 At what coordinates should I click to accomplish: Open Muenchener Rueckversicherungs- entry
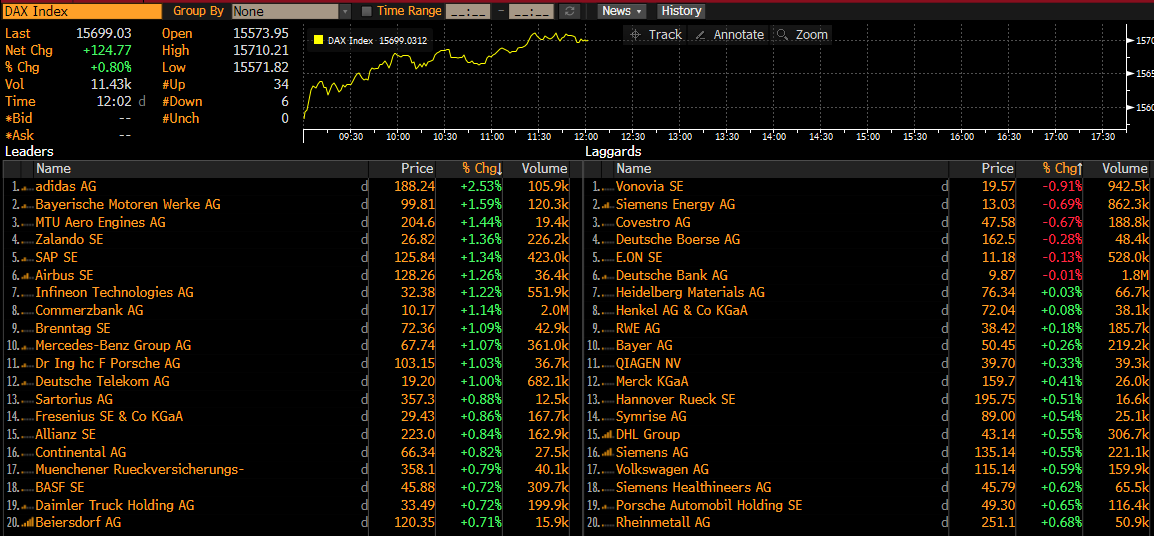[x=140, y=470]
